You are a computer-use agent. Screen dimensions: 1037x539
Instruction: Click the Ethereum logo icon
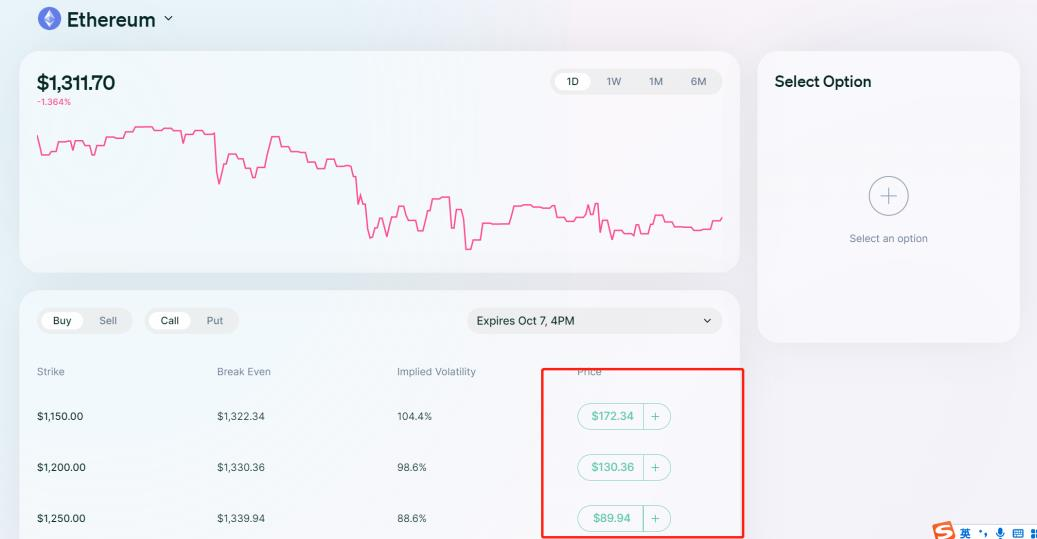pyautogui.click(x=49, y=19)
